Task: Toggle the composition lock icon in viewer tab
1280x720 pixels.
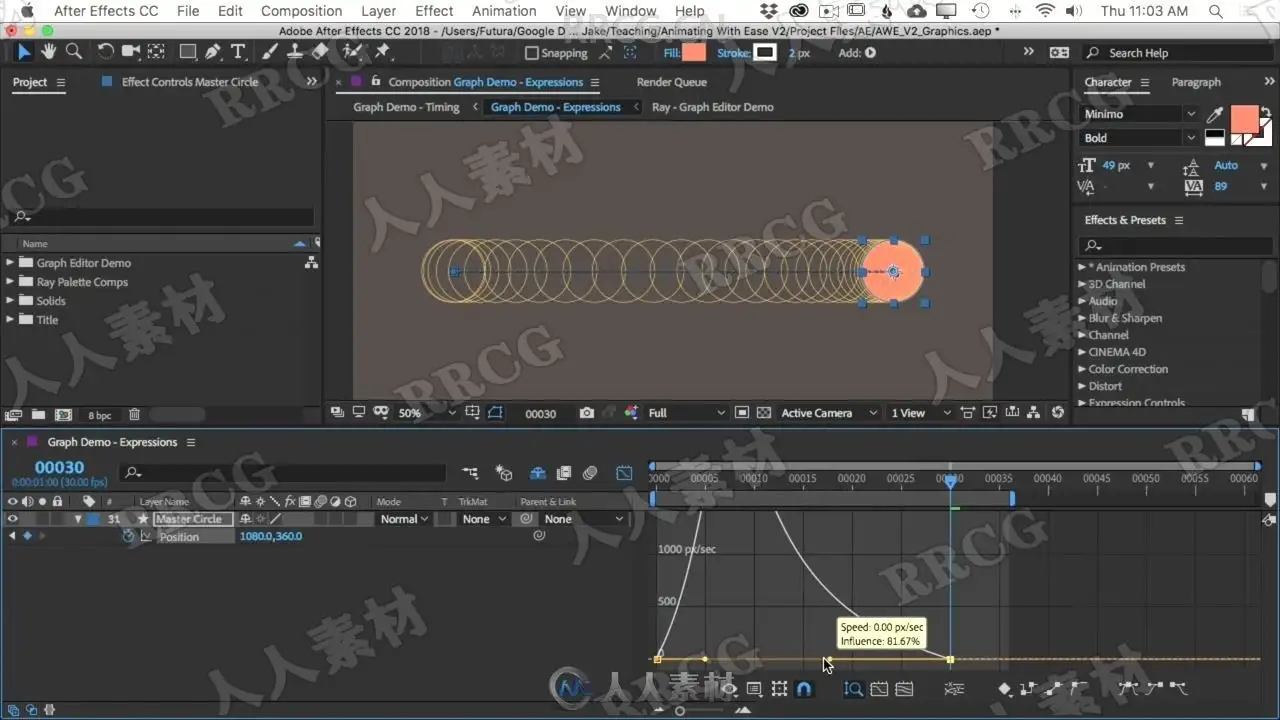Action: pos(376,82)
